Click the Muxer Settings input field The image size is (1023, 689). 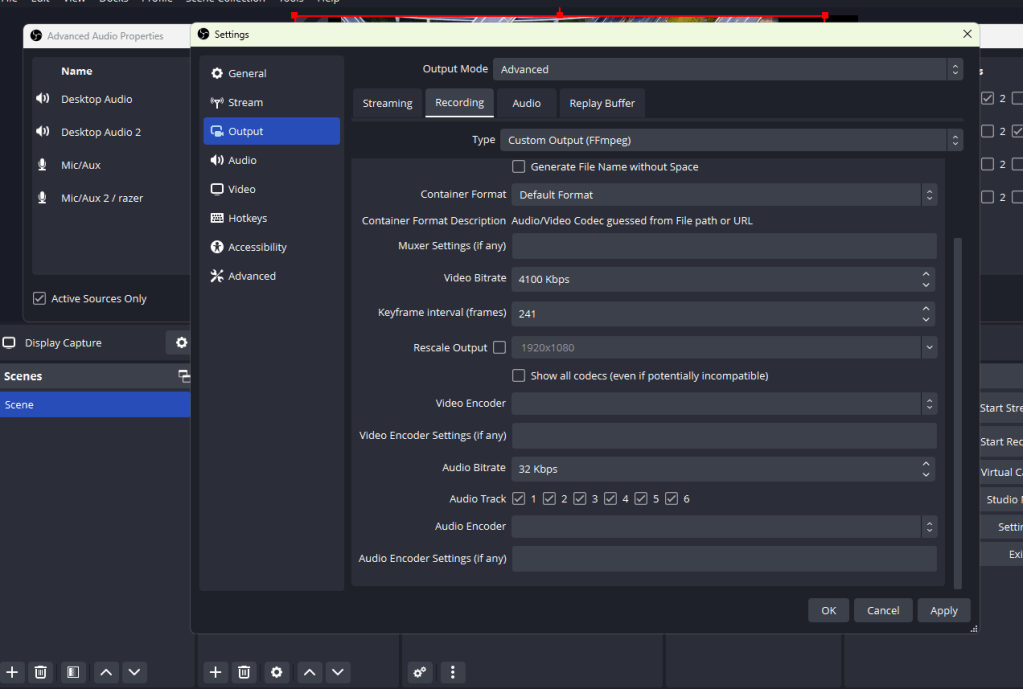(x=724, y=246)
